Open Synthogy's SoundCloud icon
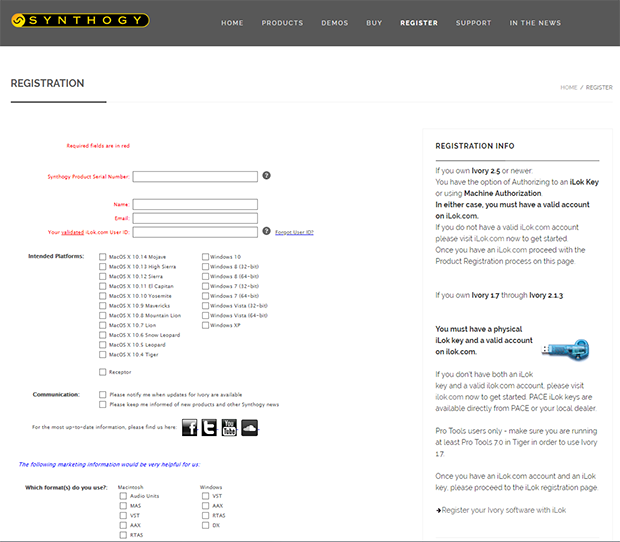Image resolution: width=620 pixels, height=542 pixels. tap(249, 428)
